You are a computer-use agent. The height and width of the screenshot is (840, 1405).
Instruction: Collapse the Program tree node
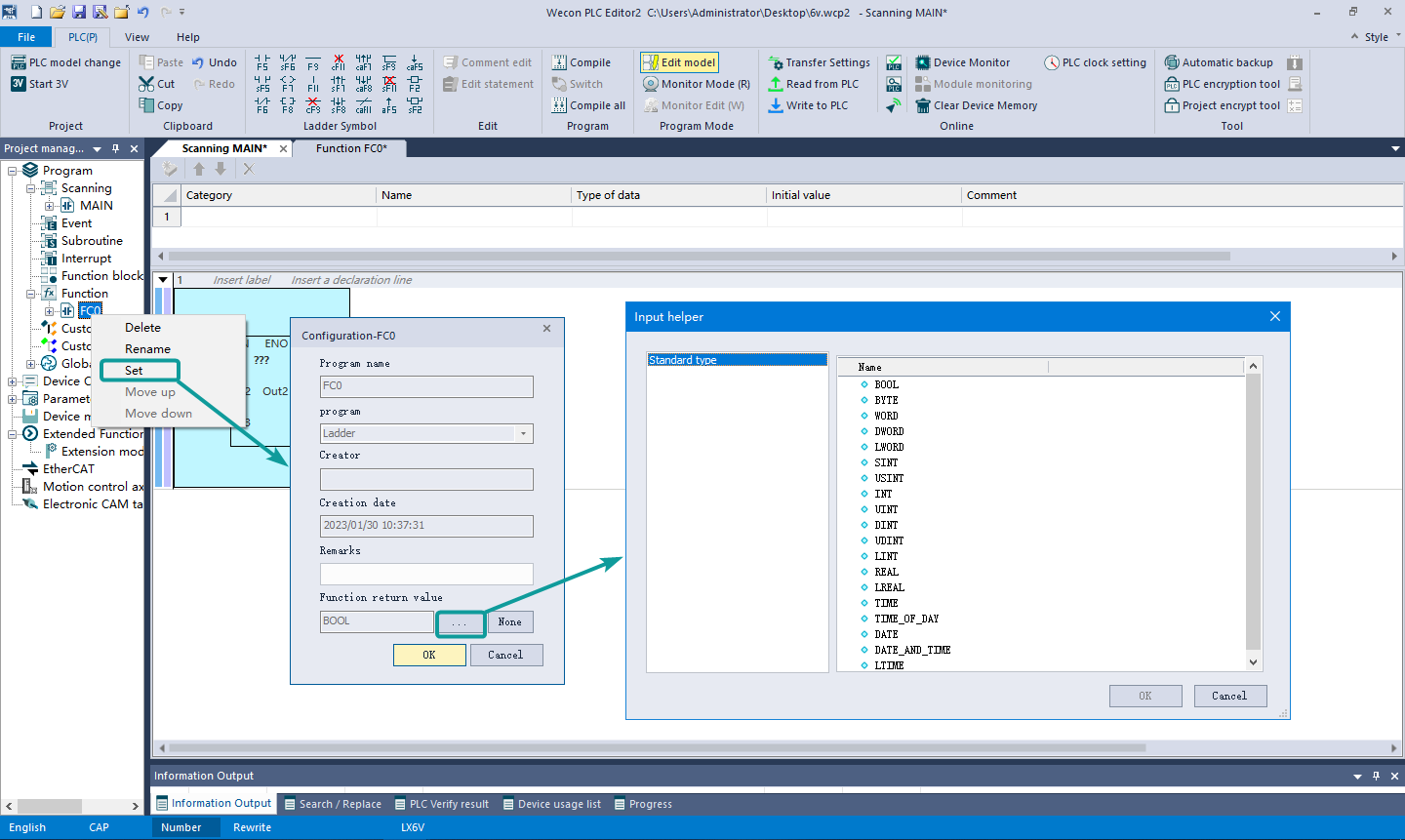[x=13, y=171]
